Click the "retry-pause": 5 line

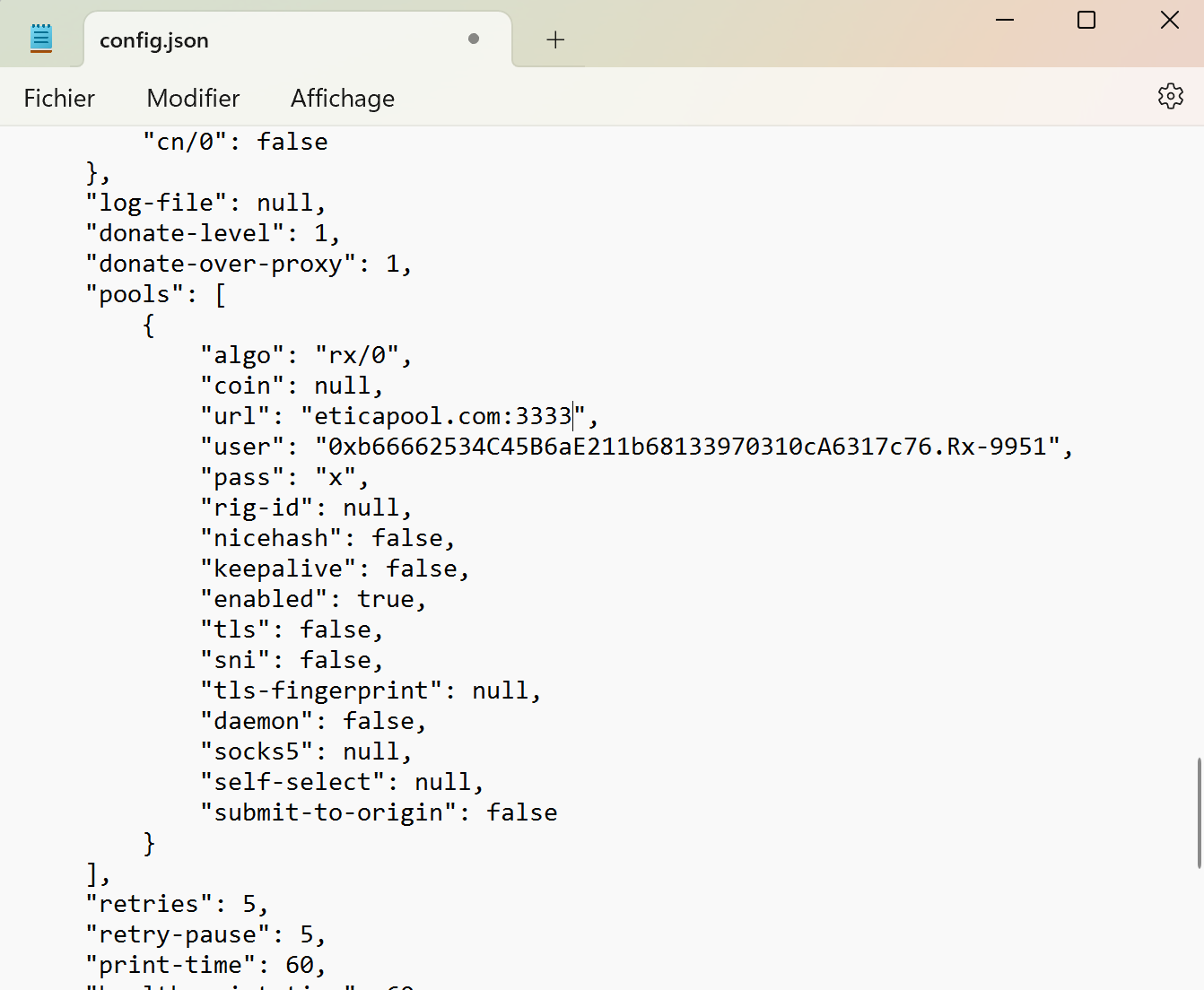point(205,935)
